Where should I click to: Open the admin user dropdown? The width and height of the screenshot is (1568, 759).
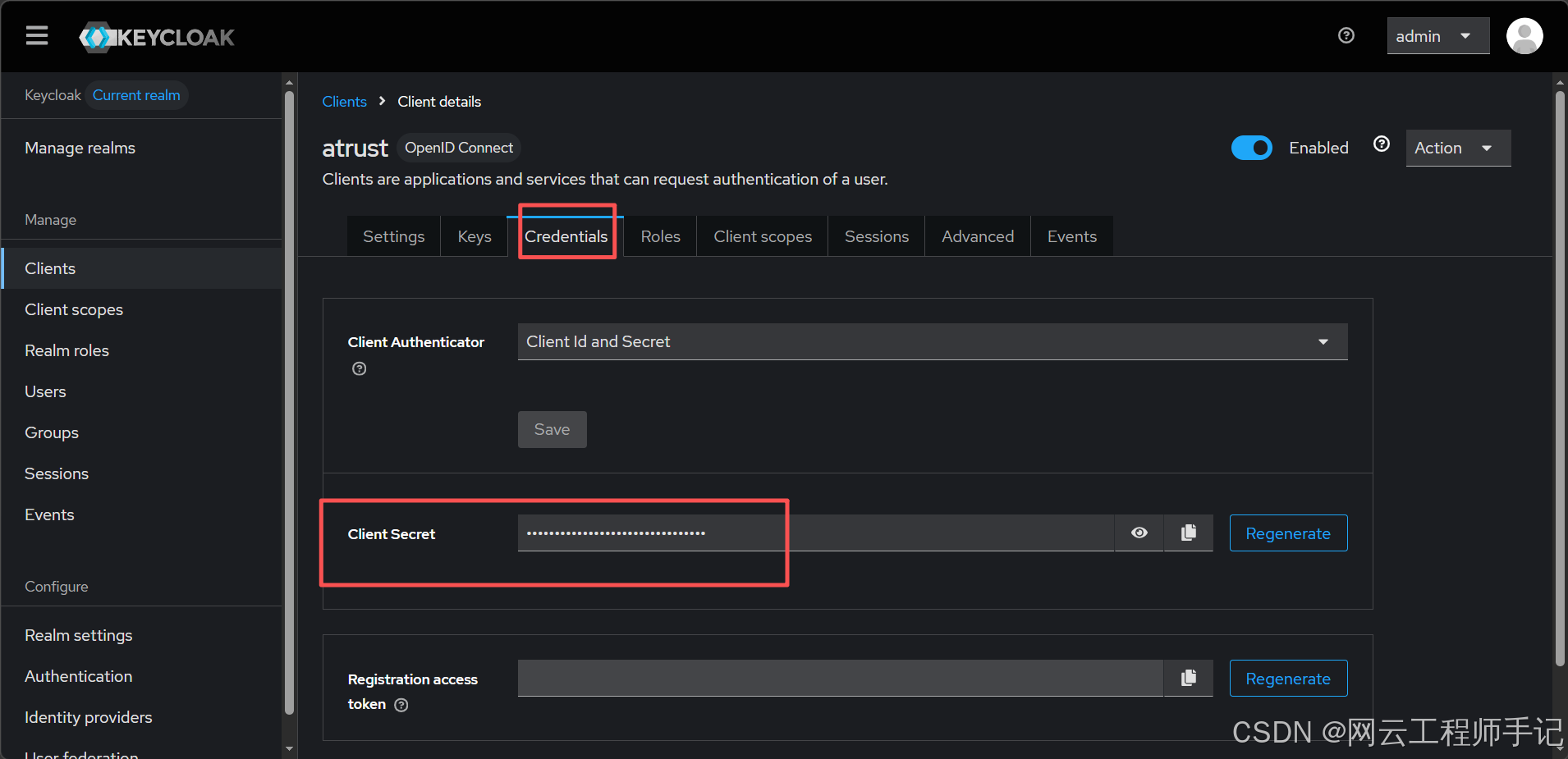click(x=1438, y=36)
